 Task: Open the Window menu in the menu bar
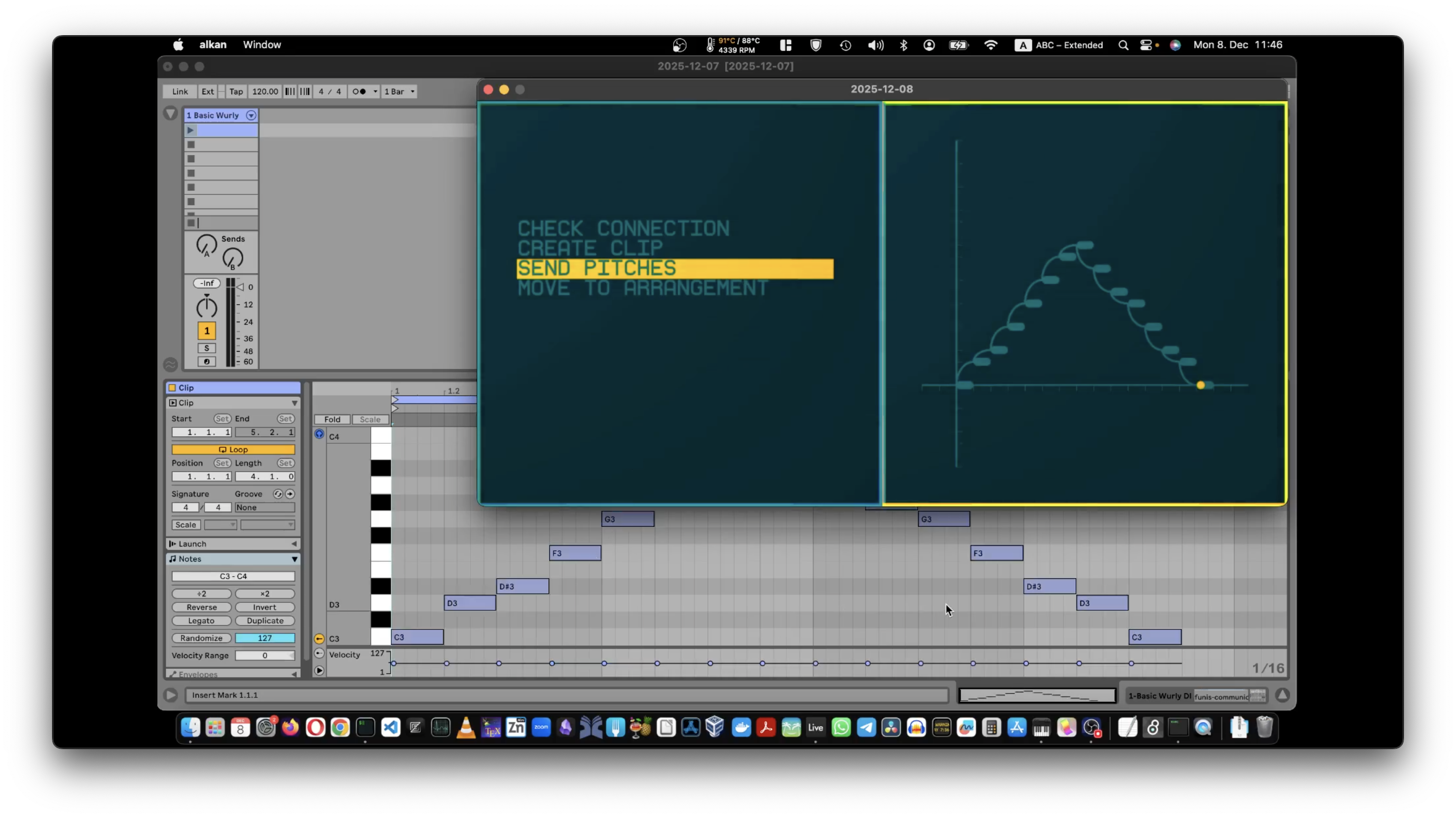(262, 45)
